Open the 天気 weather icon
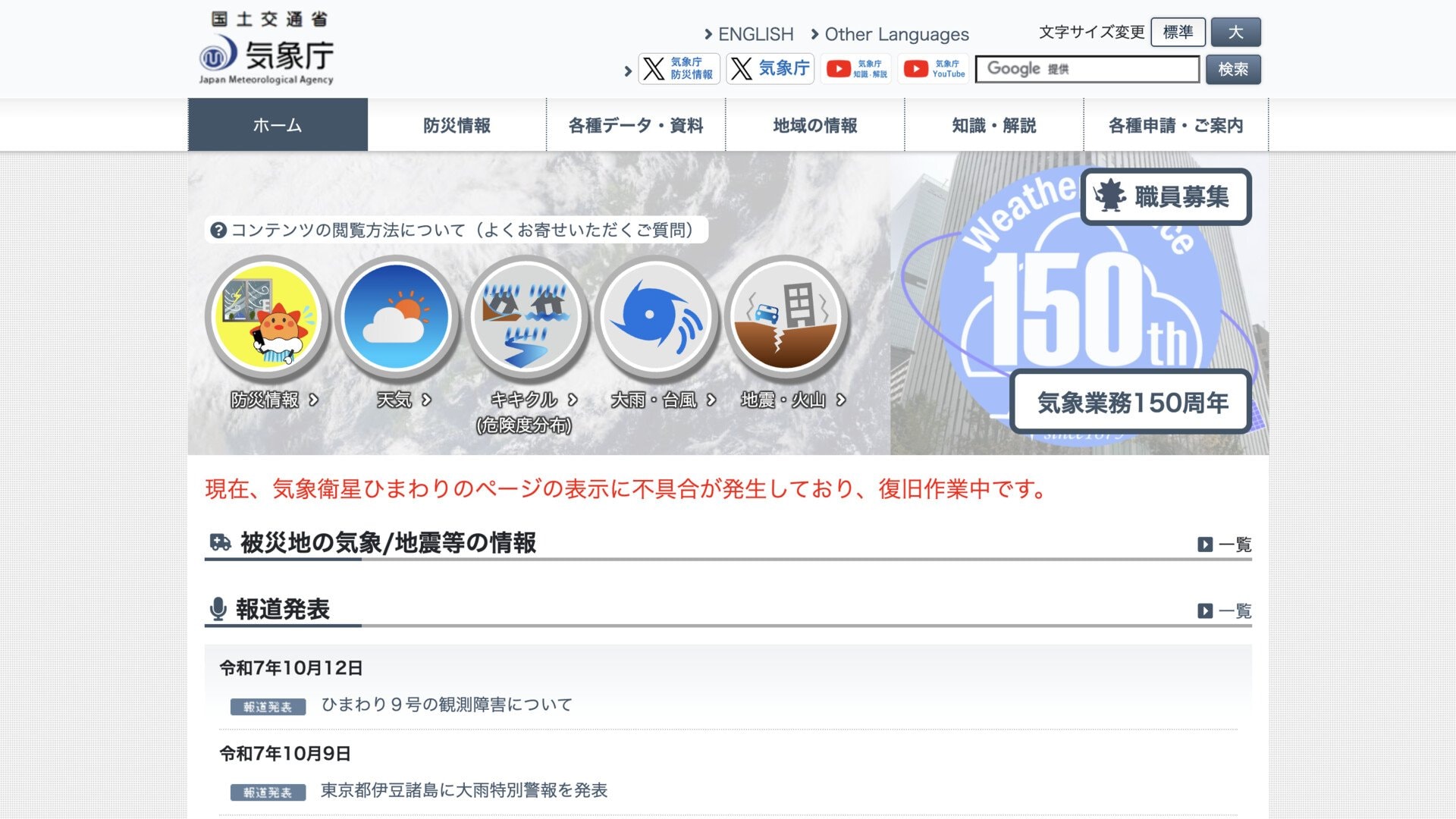 397,318
